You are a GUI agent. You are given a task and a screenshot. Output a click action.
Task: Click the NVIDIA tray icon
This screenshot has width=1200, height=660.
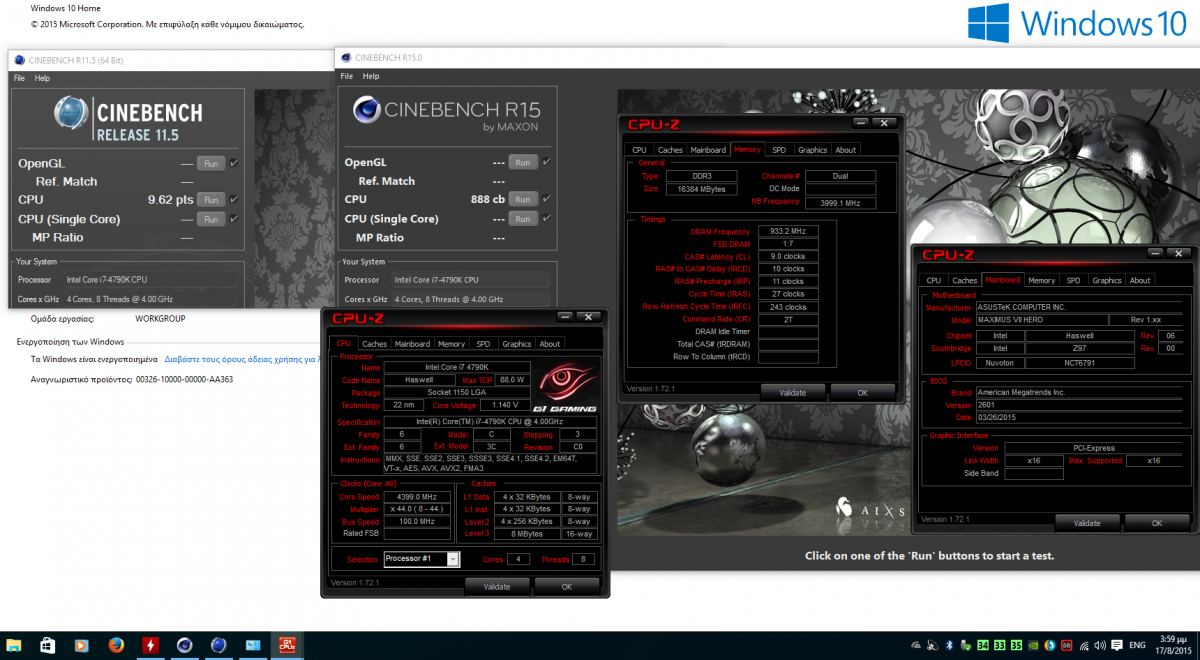click(x=1033, y=646)
